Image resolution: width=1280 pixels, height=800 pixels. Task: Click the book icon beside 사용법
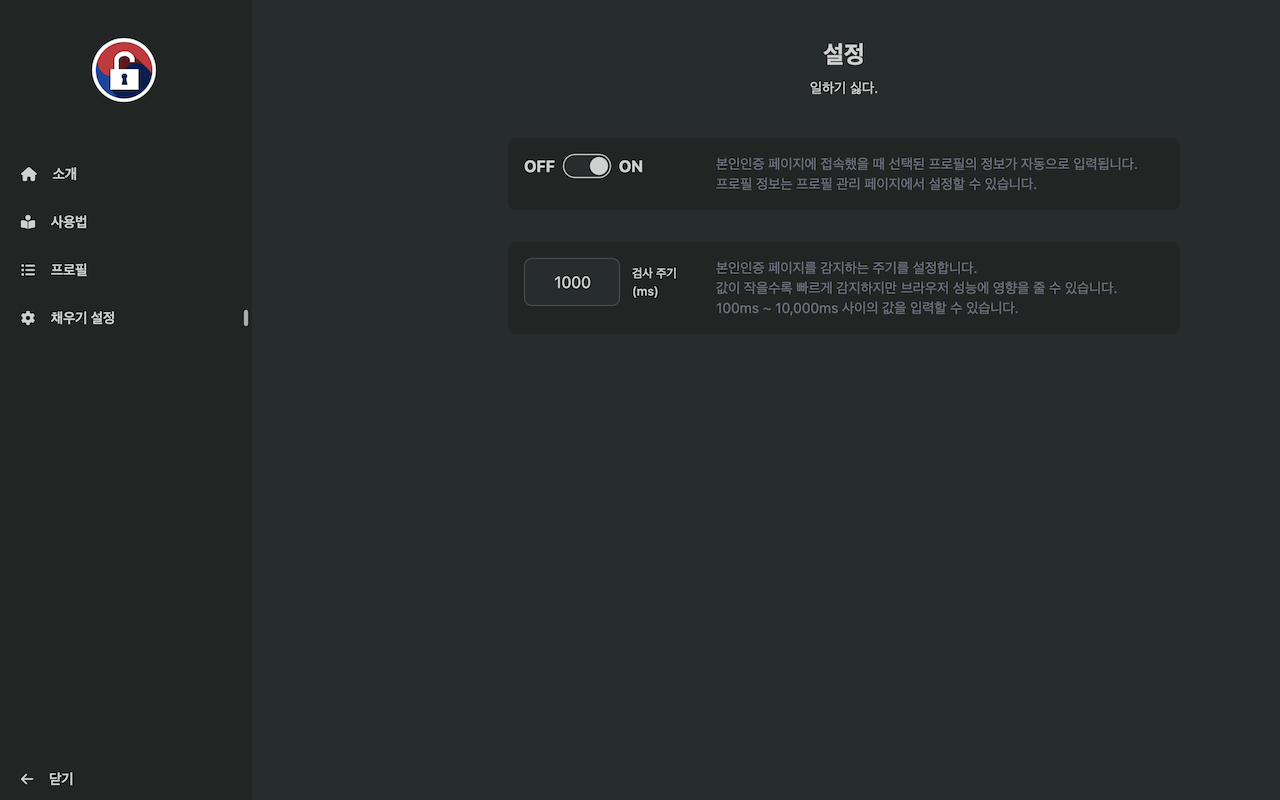point(28,222)
